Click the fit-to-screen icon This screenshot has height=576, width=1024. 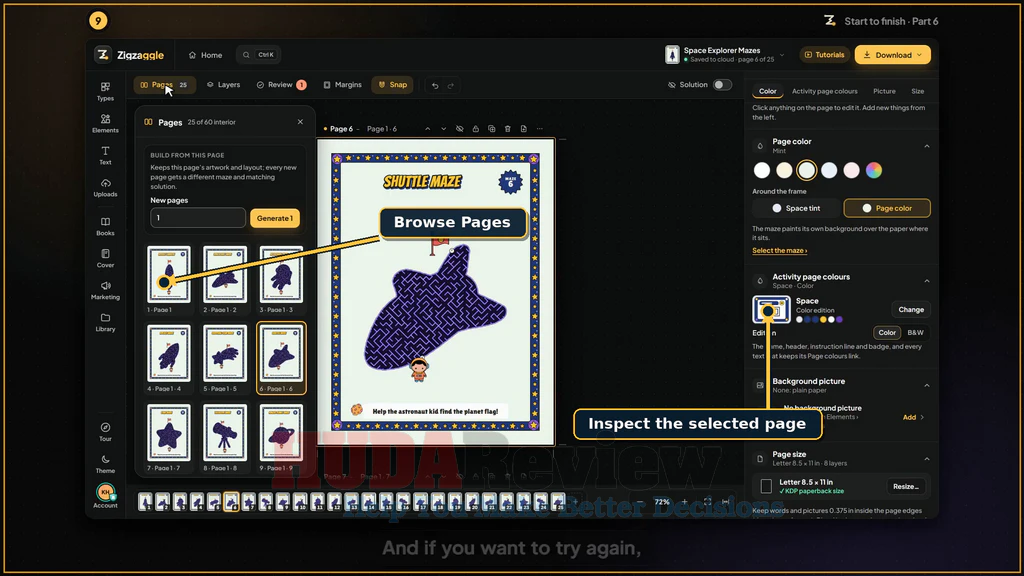click(707, 502)
